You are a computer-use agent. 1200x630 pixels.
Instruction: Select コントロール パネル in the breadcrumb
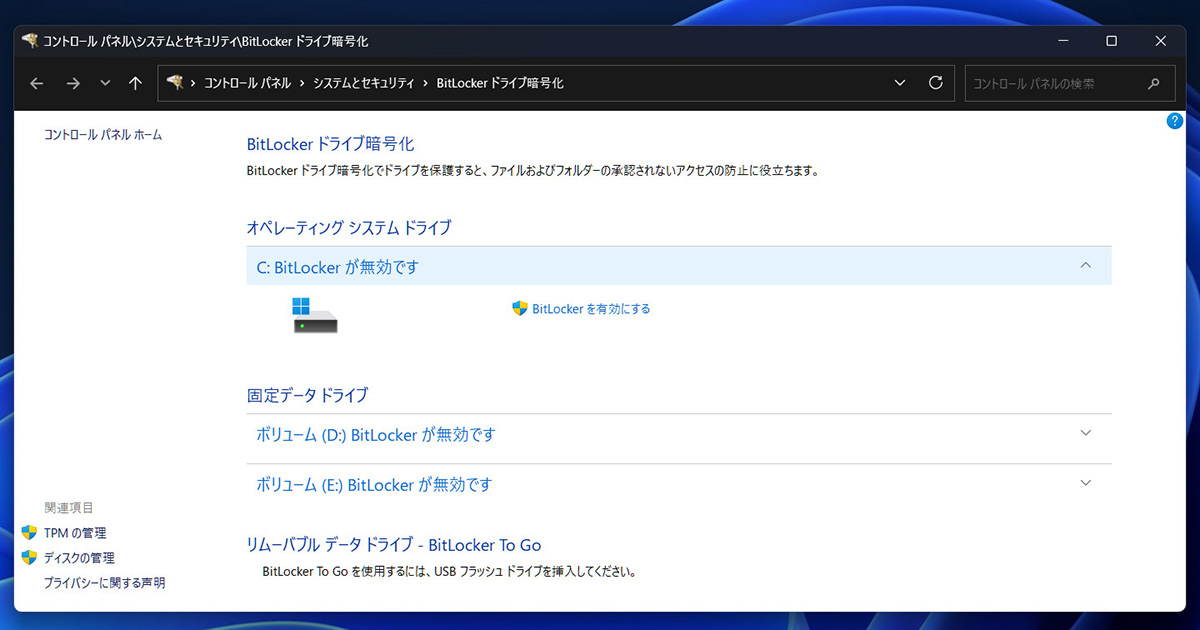[x=248, y=84]
